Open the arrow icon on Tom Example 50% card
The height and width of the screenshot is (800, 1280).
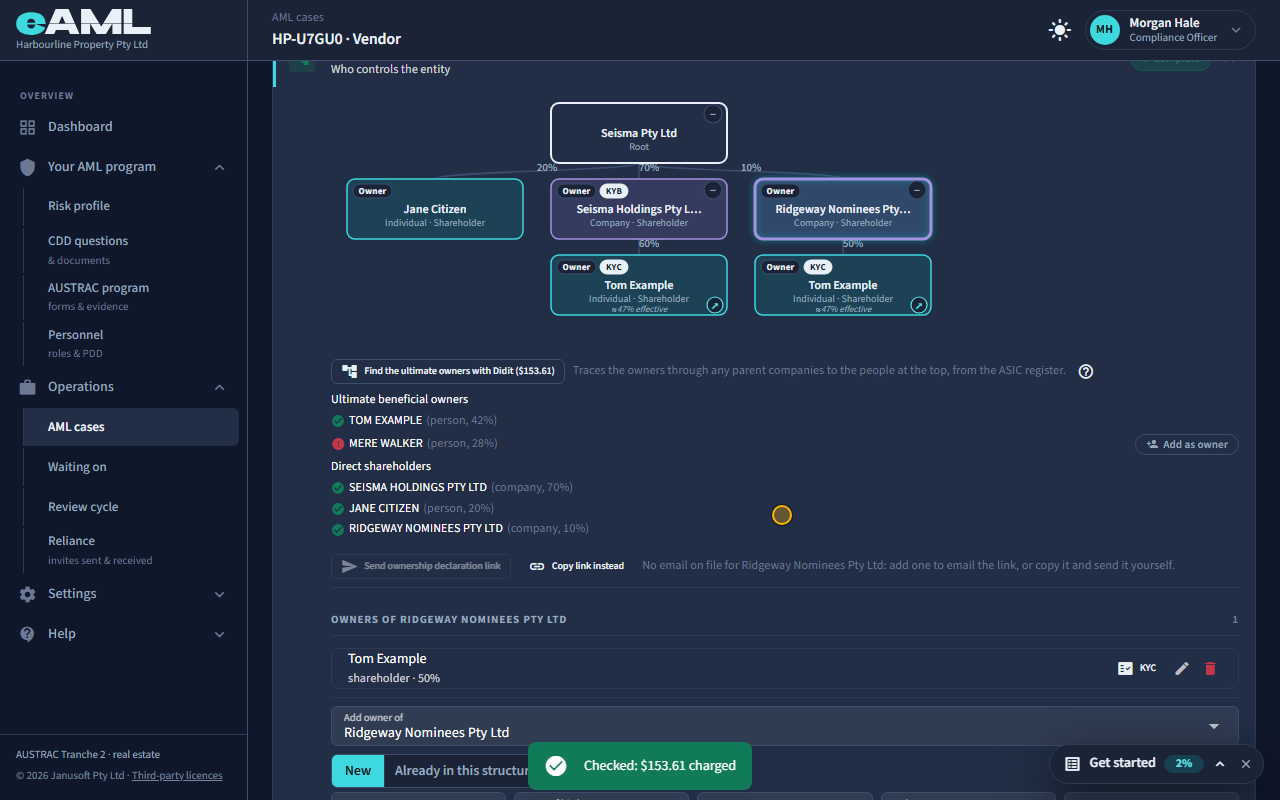tap(919, 305)
